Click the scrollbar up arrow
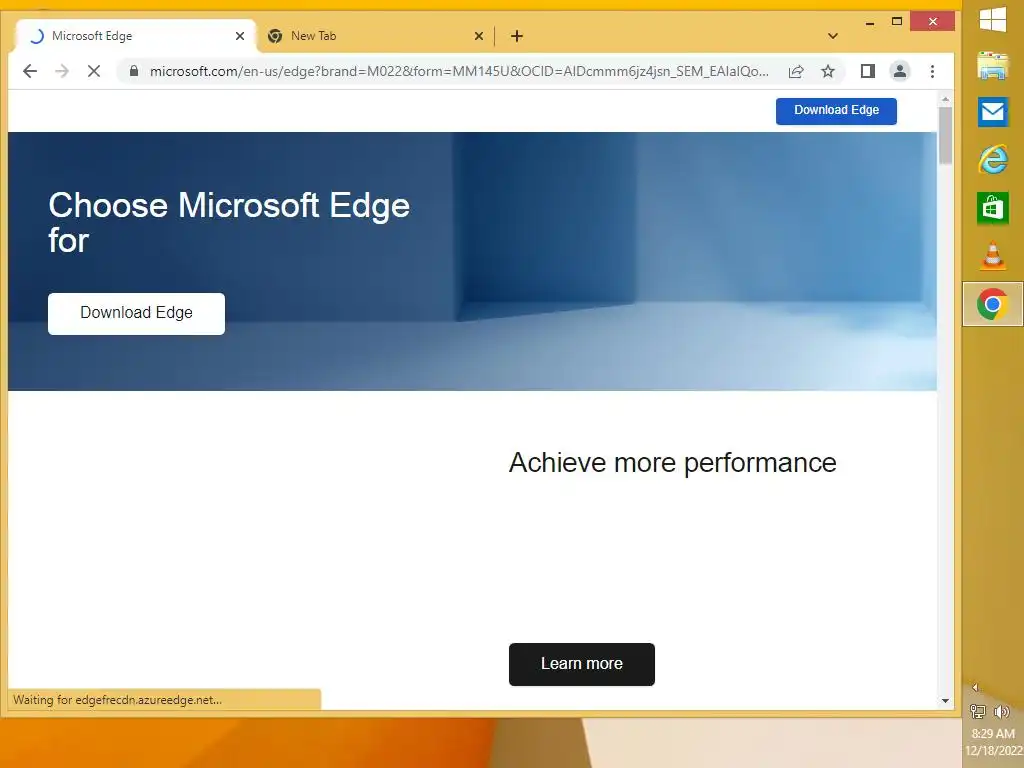The width and height of the screenshot is (1024, 768). click(945, 100)
